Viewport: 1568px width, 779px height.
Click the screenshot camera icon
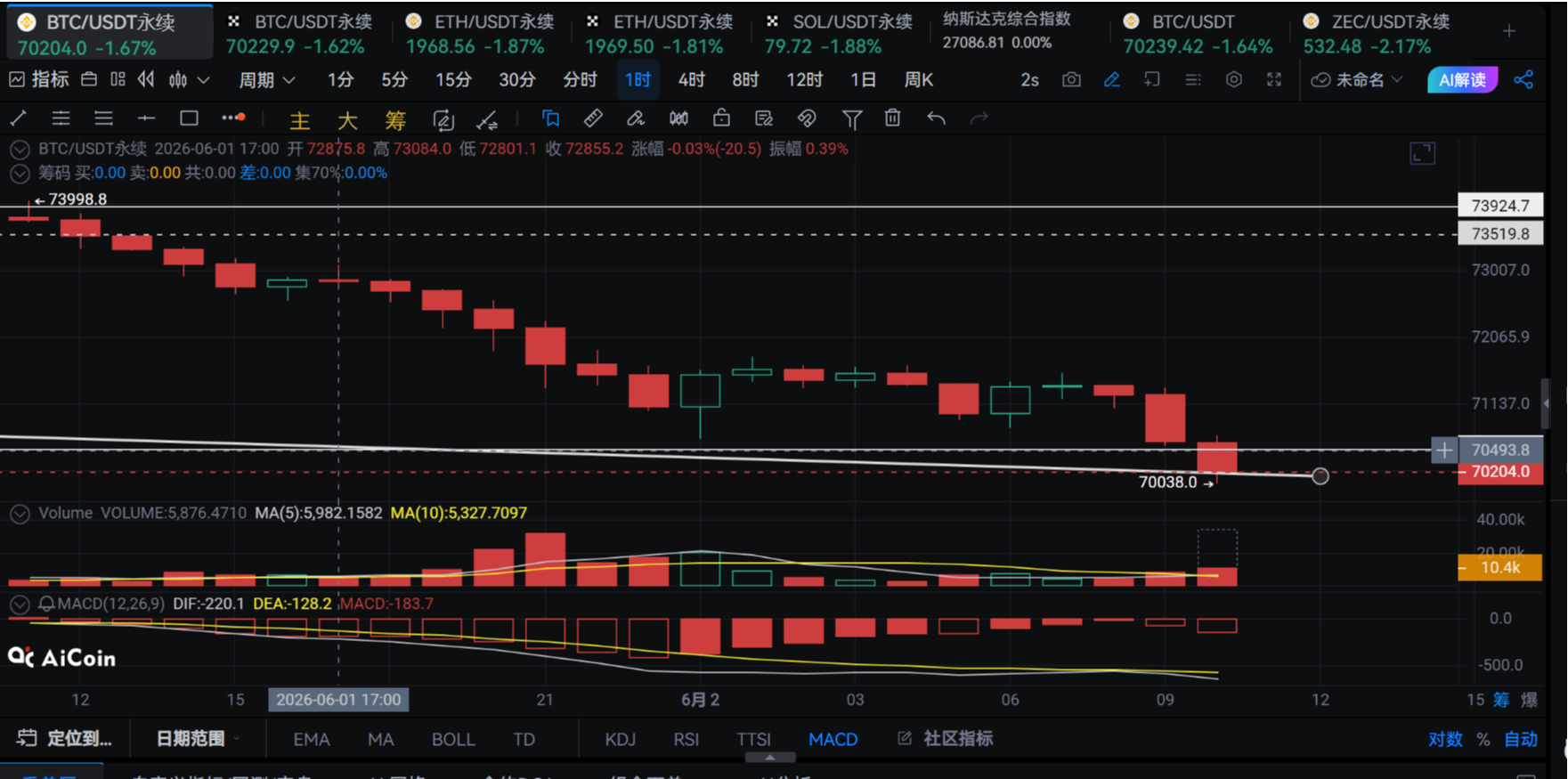click(x=1071, y=80)
